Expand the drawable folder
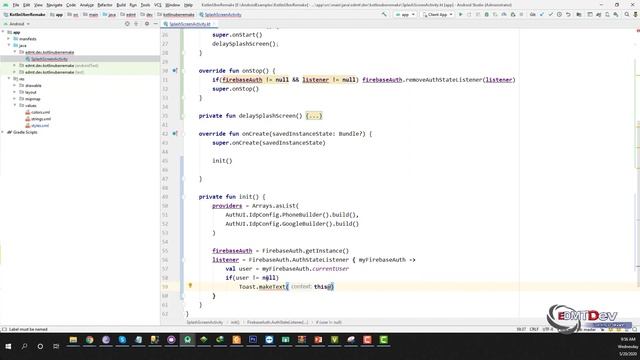This screenshot has height=360, width=640. pos(15,85)
